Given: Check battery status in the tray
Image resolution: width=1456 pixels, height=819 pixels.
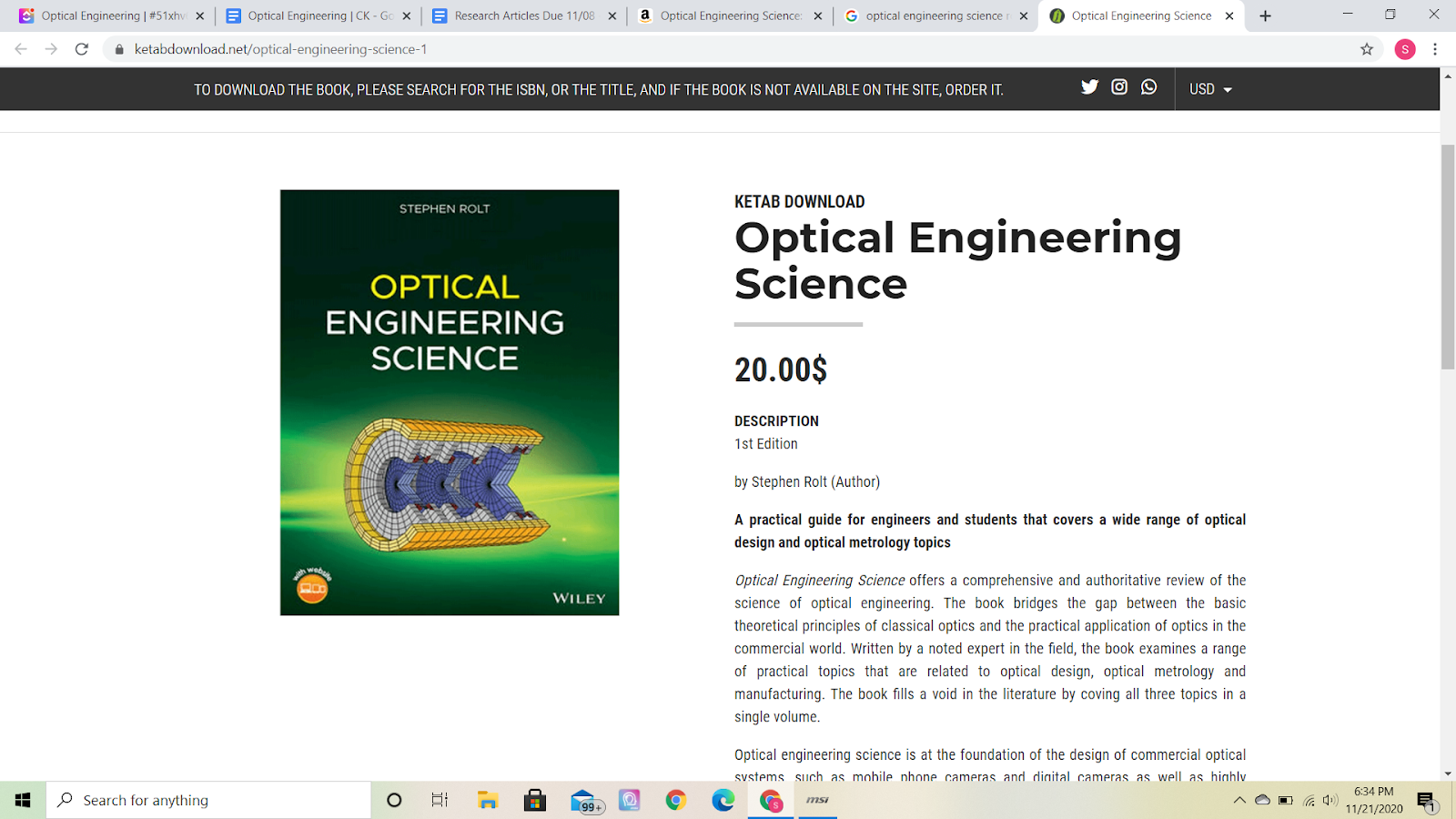Looking at the screenshot, I should point(1285,801).
